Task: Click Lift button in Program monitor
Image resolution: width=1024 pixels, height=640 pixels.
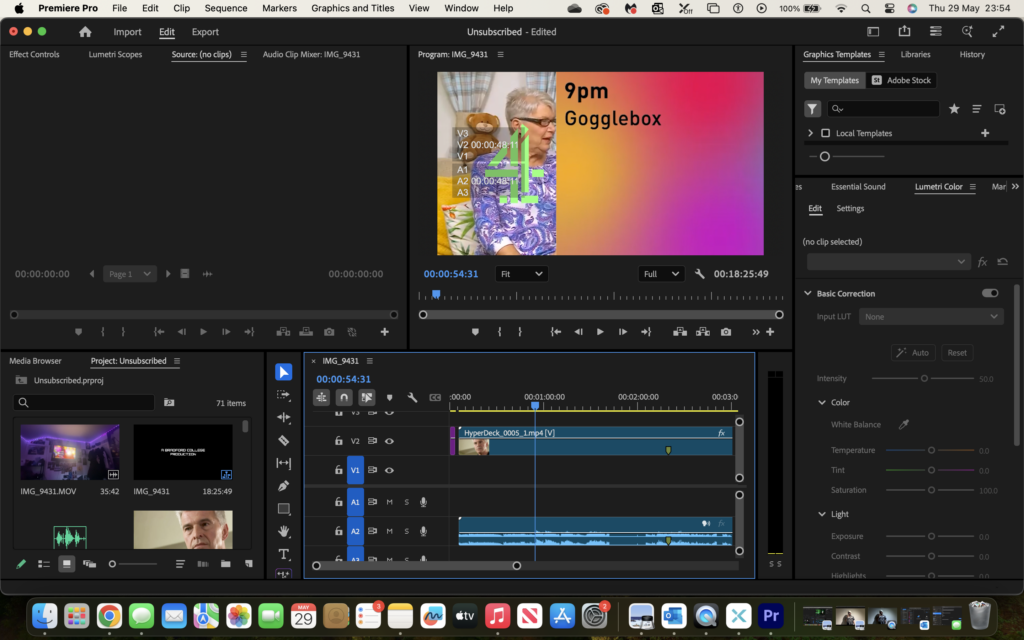Action: (x=680, y=332)
